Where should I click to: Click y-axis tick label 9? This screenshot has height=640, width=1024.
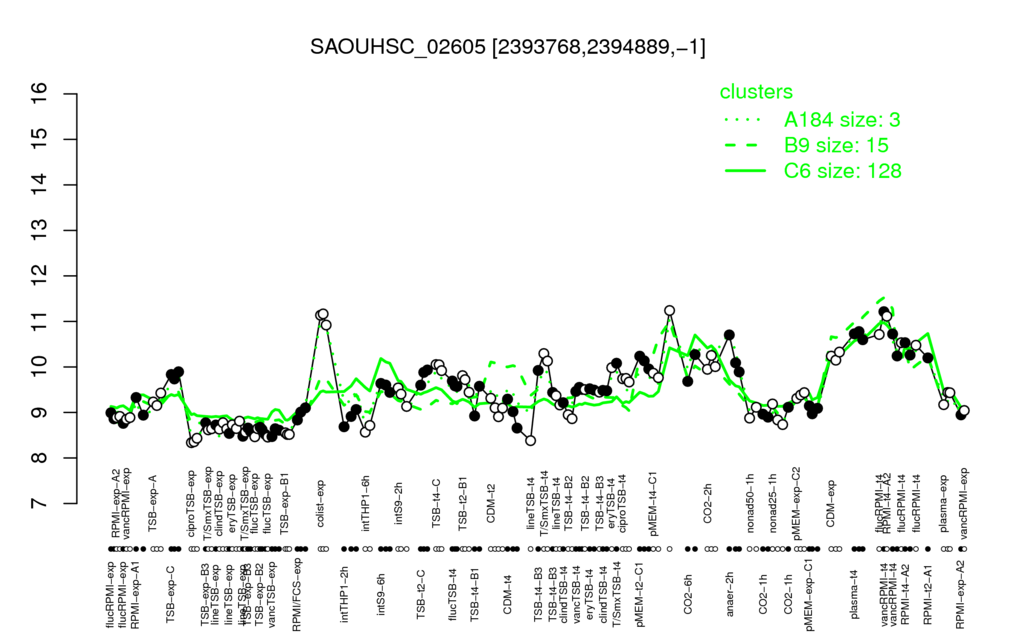(x=39, y=412)
